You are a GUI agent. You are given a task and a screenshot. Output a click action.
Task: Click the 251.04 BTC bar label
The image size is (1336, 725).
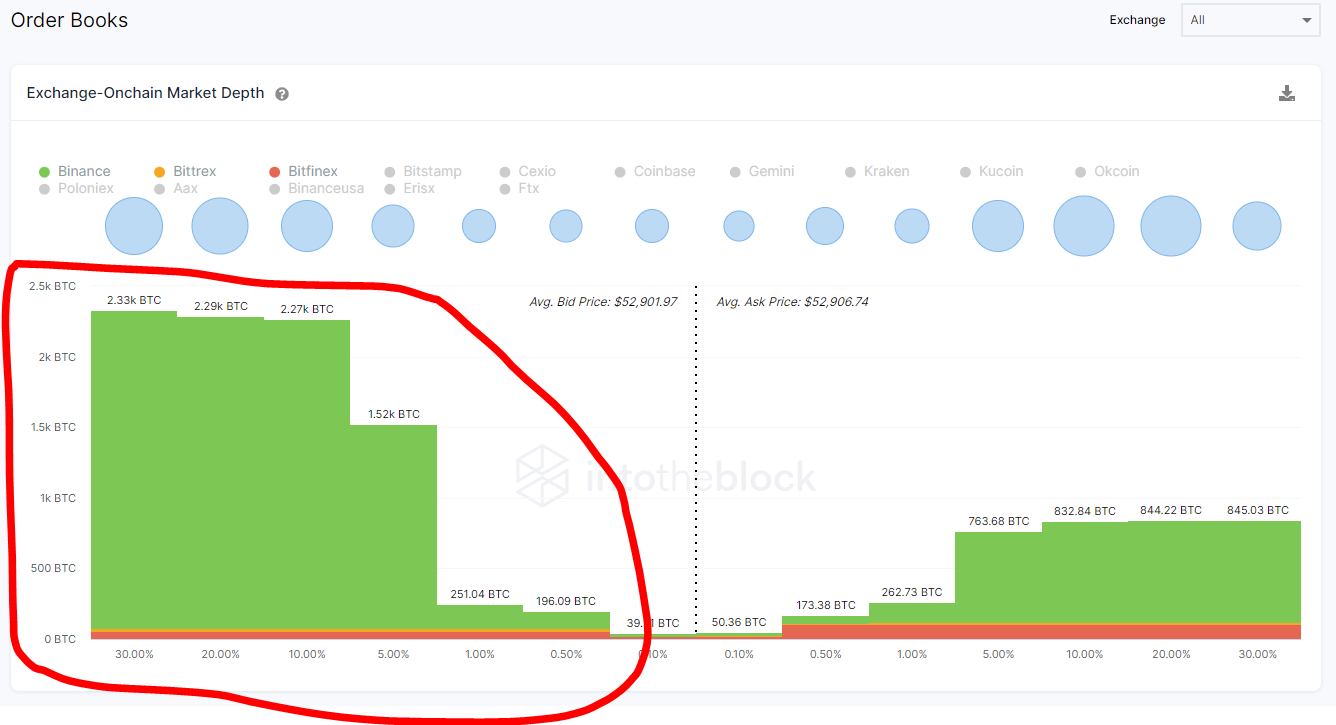[480, 594]
